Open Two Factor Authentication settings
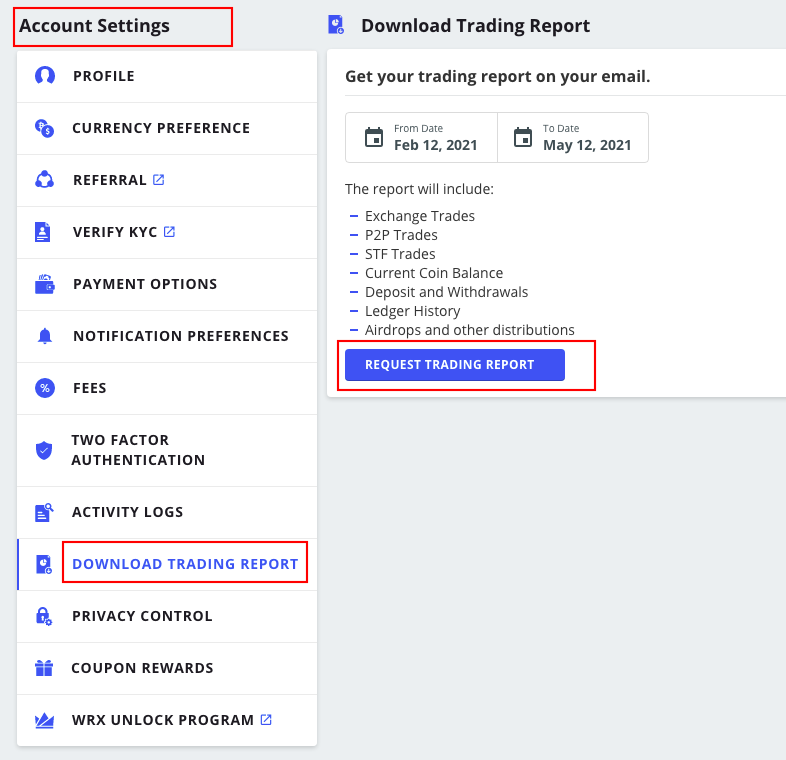 pyautogui.click(x=167, y=450)
